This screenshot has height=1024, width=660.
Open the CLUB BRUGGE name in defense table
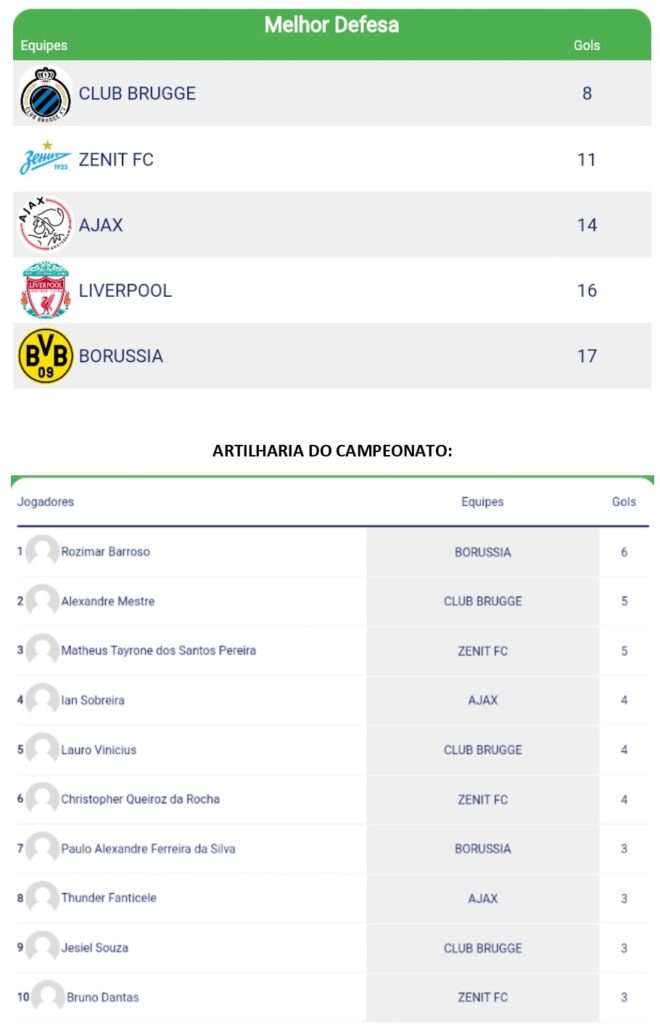[x=137, y=94]
